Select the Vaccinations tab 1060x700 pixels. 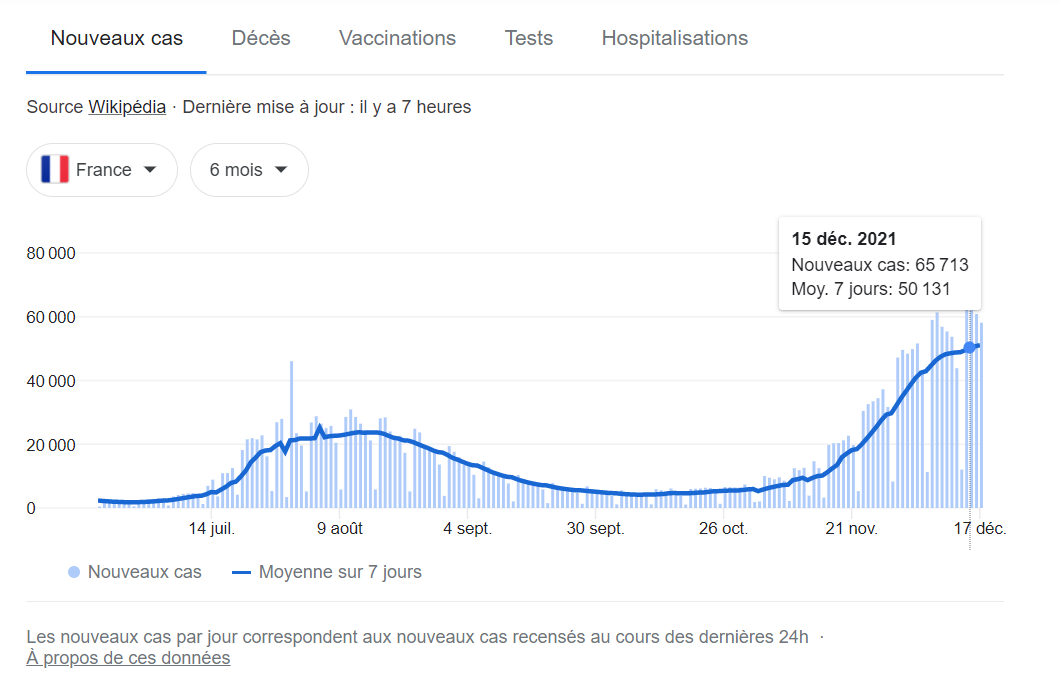[x=397, y=39]
